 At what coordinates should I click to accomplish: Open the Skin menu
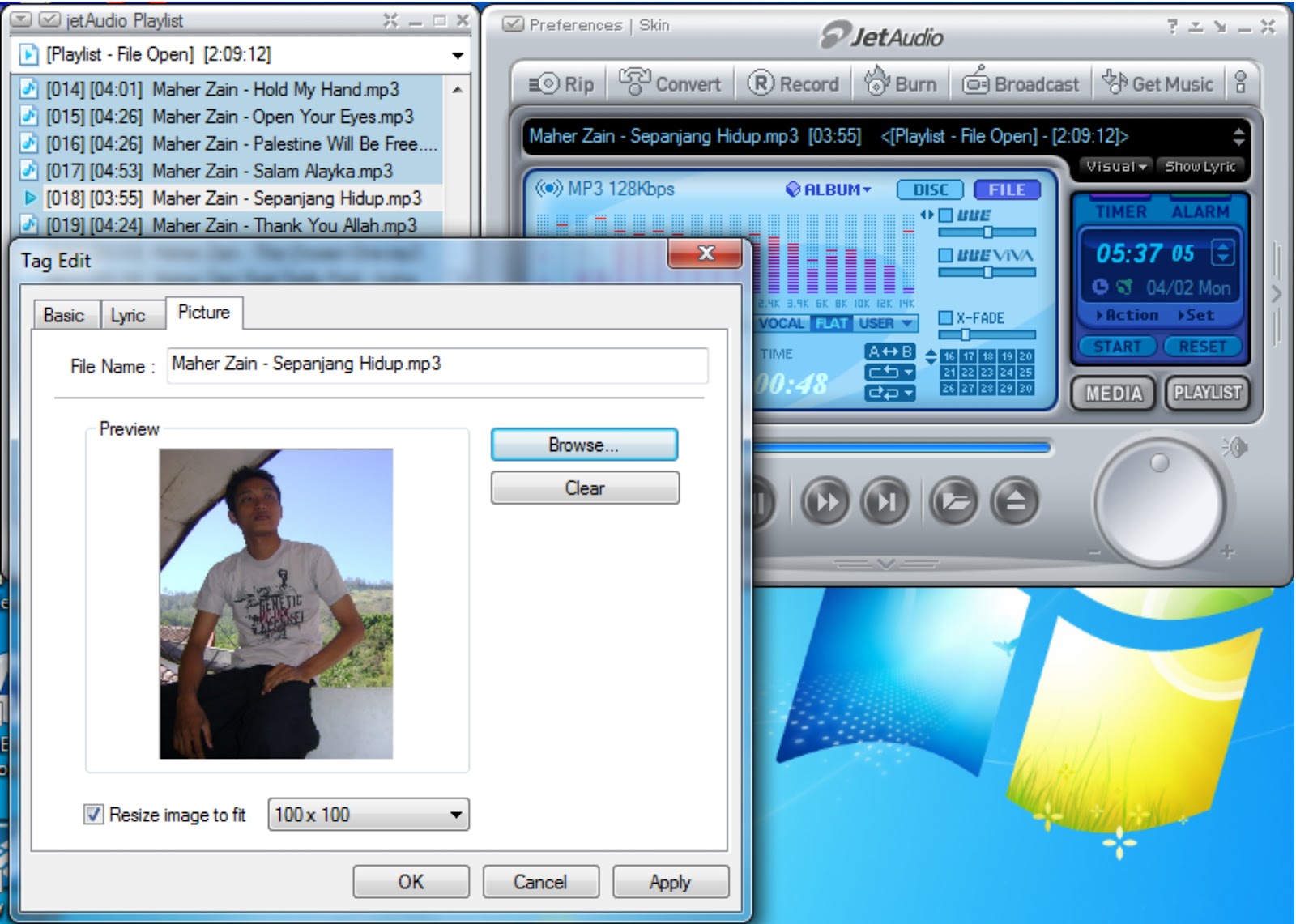click(x=654, y=25)
